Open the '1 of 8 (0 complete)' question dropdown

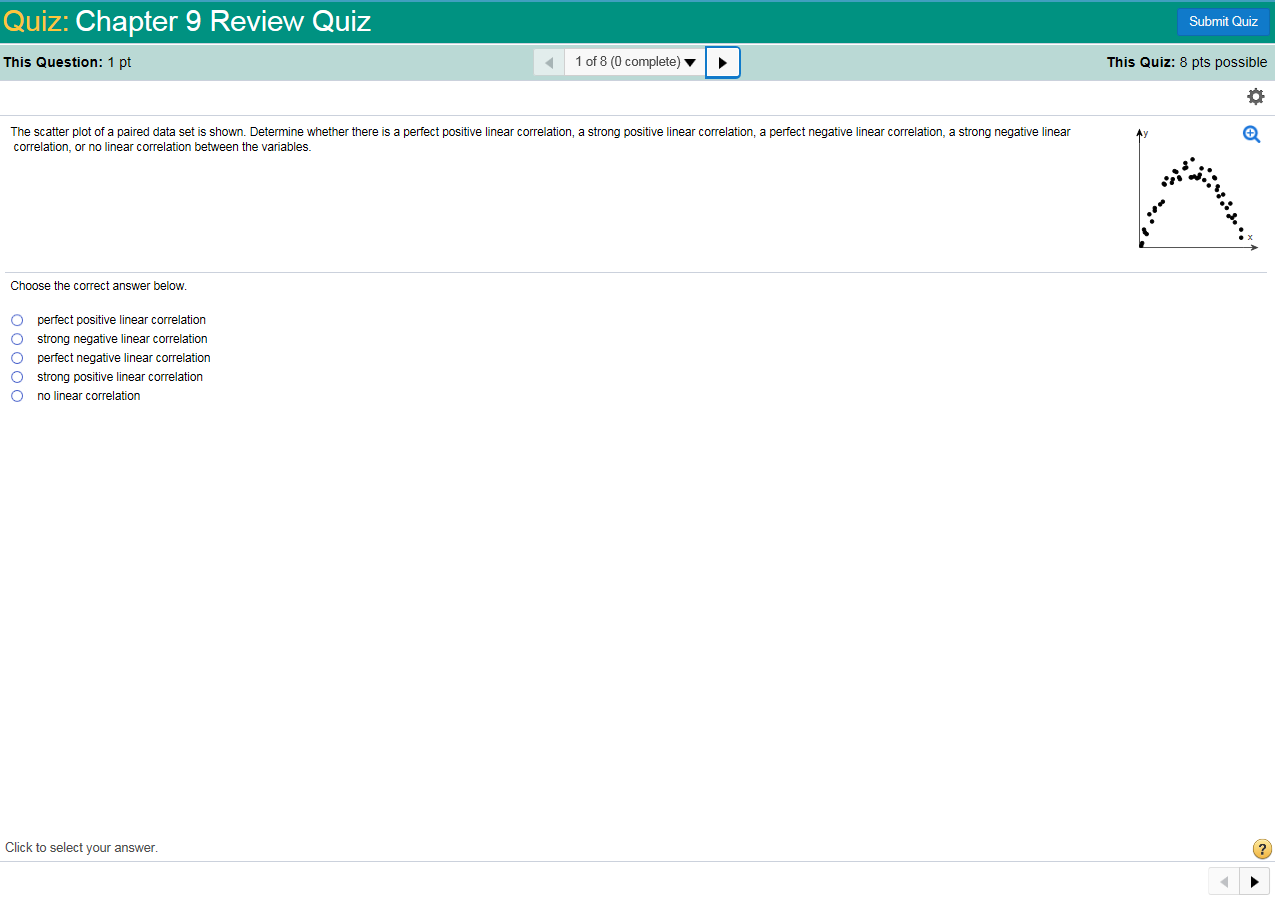(x=635, y=62)
